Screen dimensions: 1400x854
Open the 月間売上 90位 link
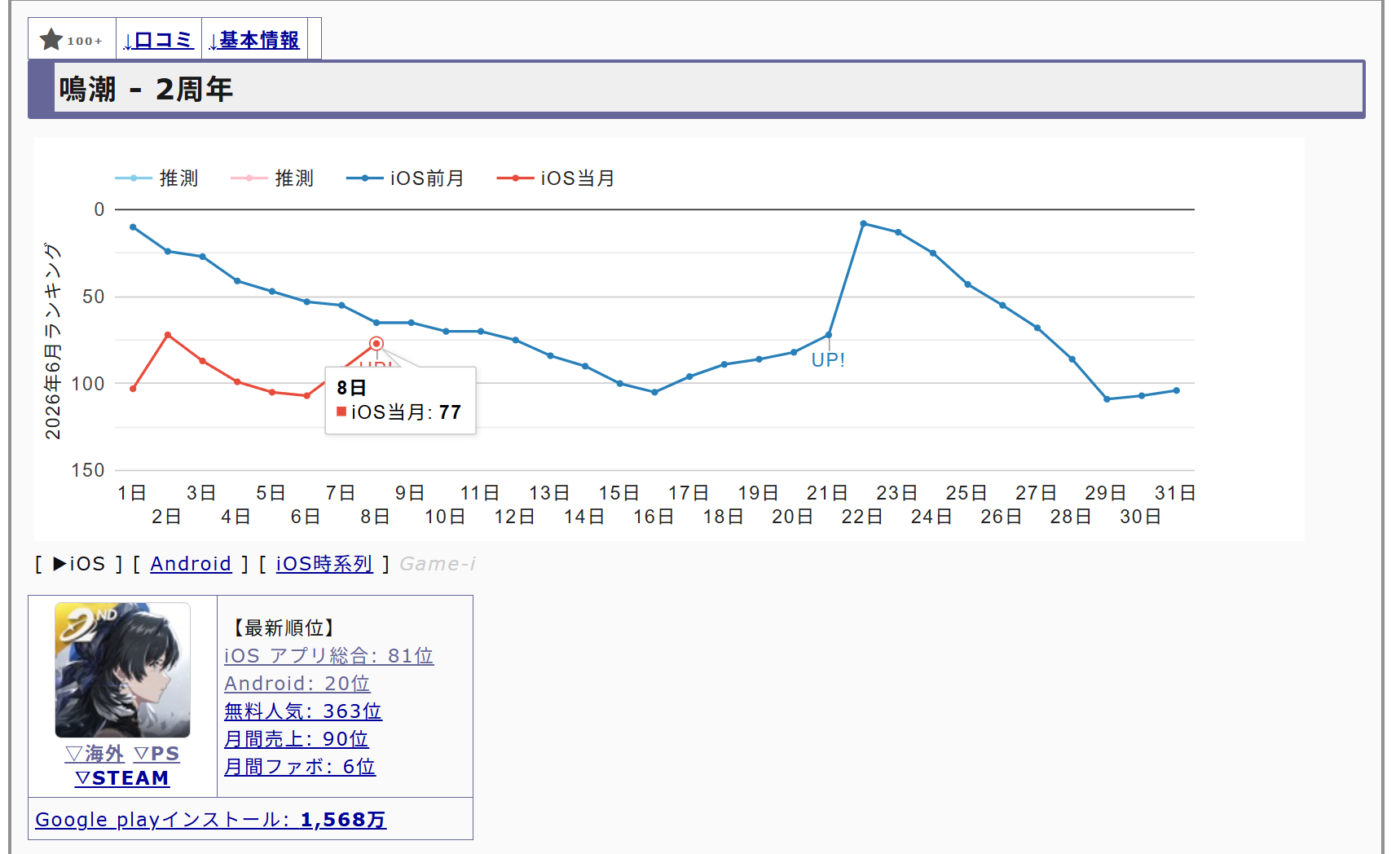[x=297, y=739]
